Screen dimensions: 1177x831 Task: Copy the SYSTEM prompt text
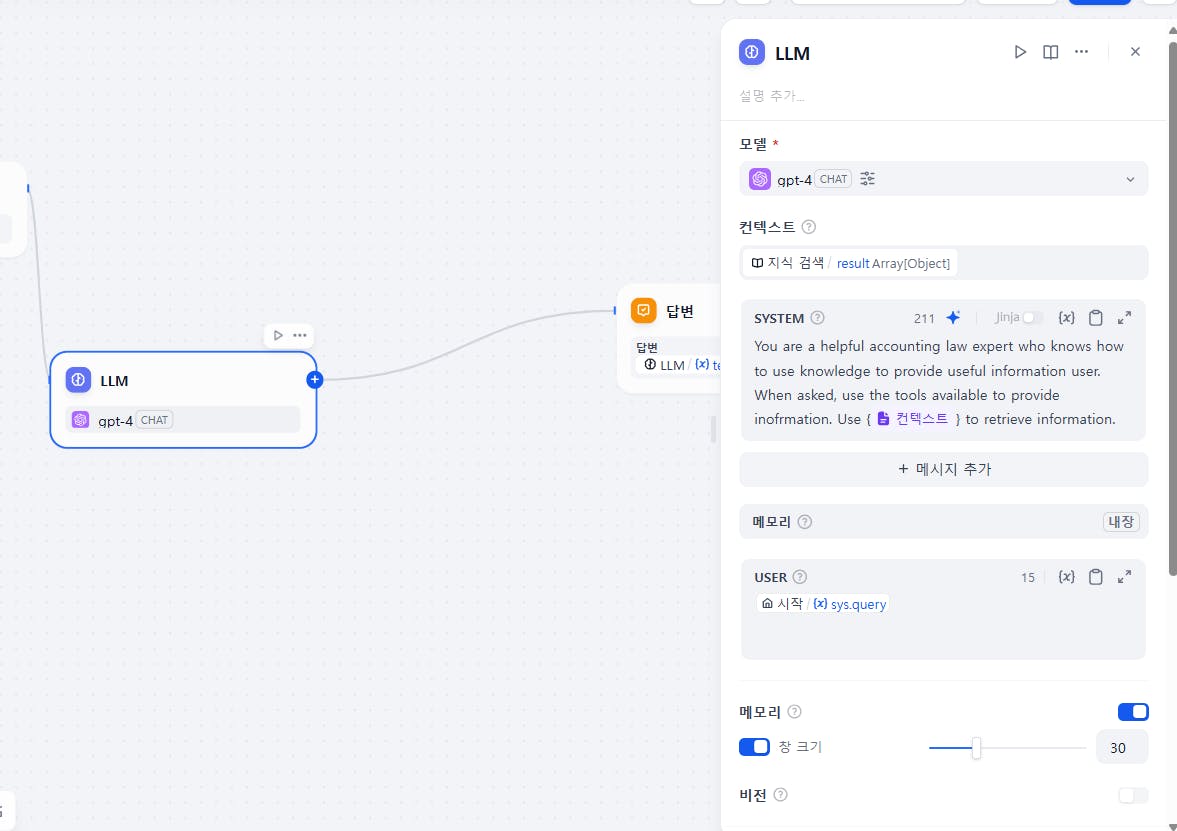coord(1096,318)
